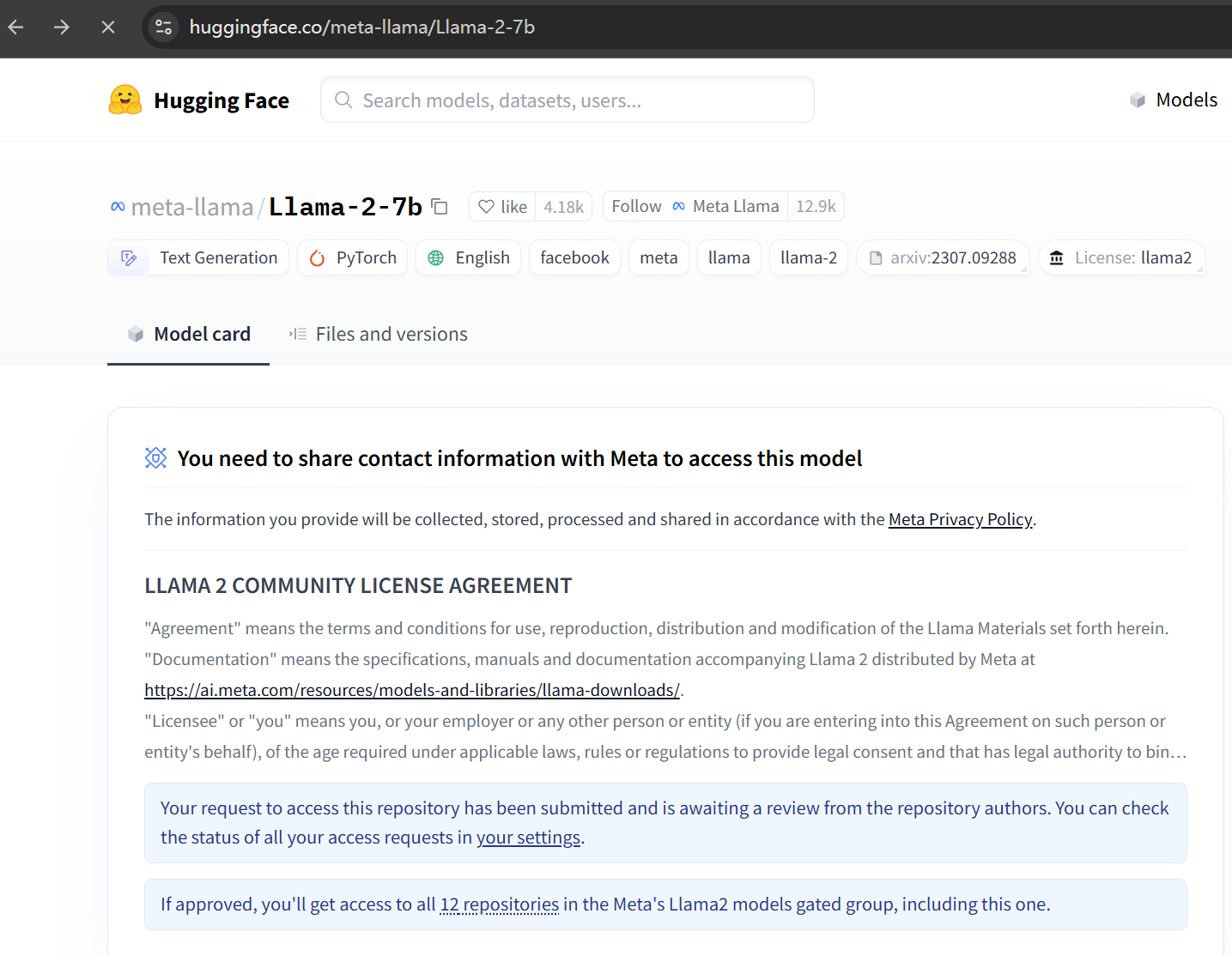Copy model name with the copy icon
The height and width of the screenshot is (956, 1232).
pyautogui.click(x=440, y=207)
